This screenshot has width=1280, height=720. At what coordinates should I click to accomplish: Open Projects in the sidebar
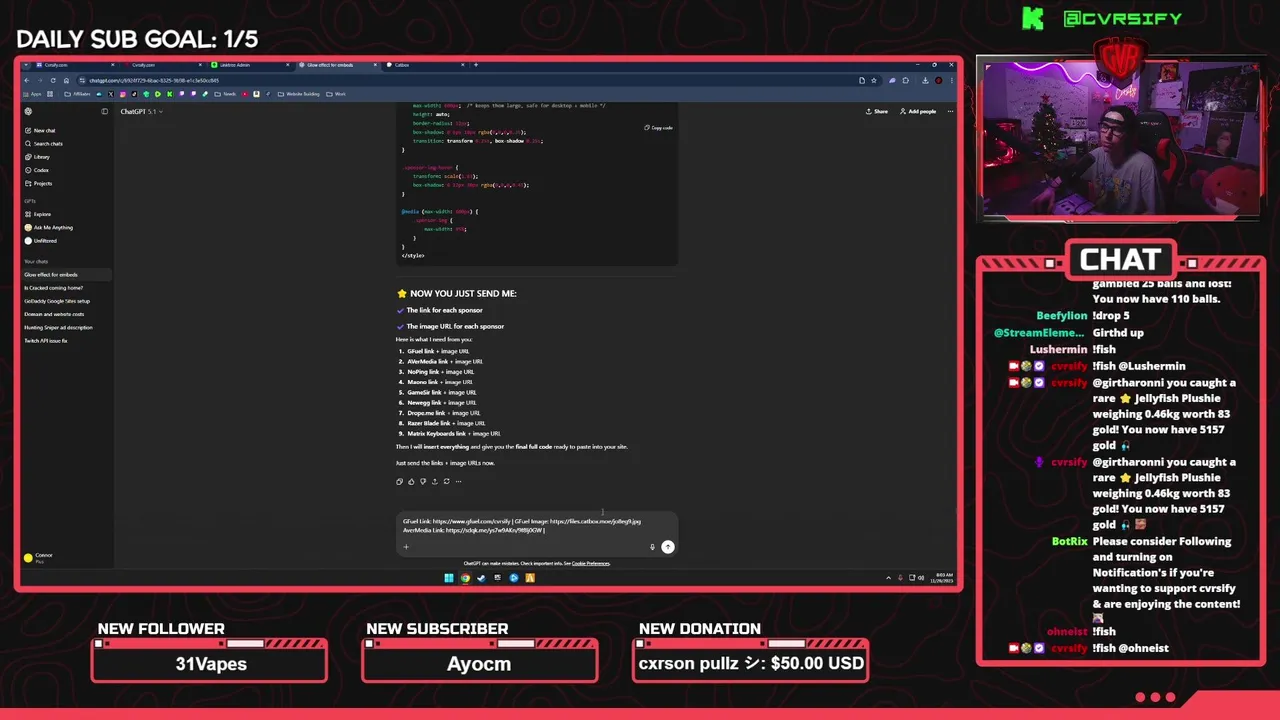pyautogui.click(x=38, y=183)
